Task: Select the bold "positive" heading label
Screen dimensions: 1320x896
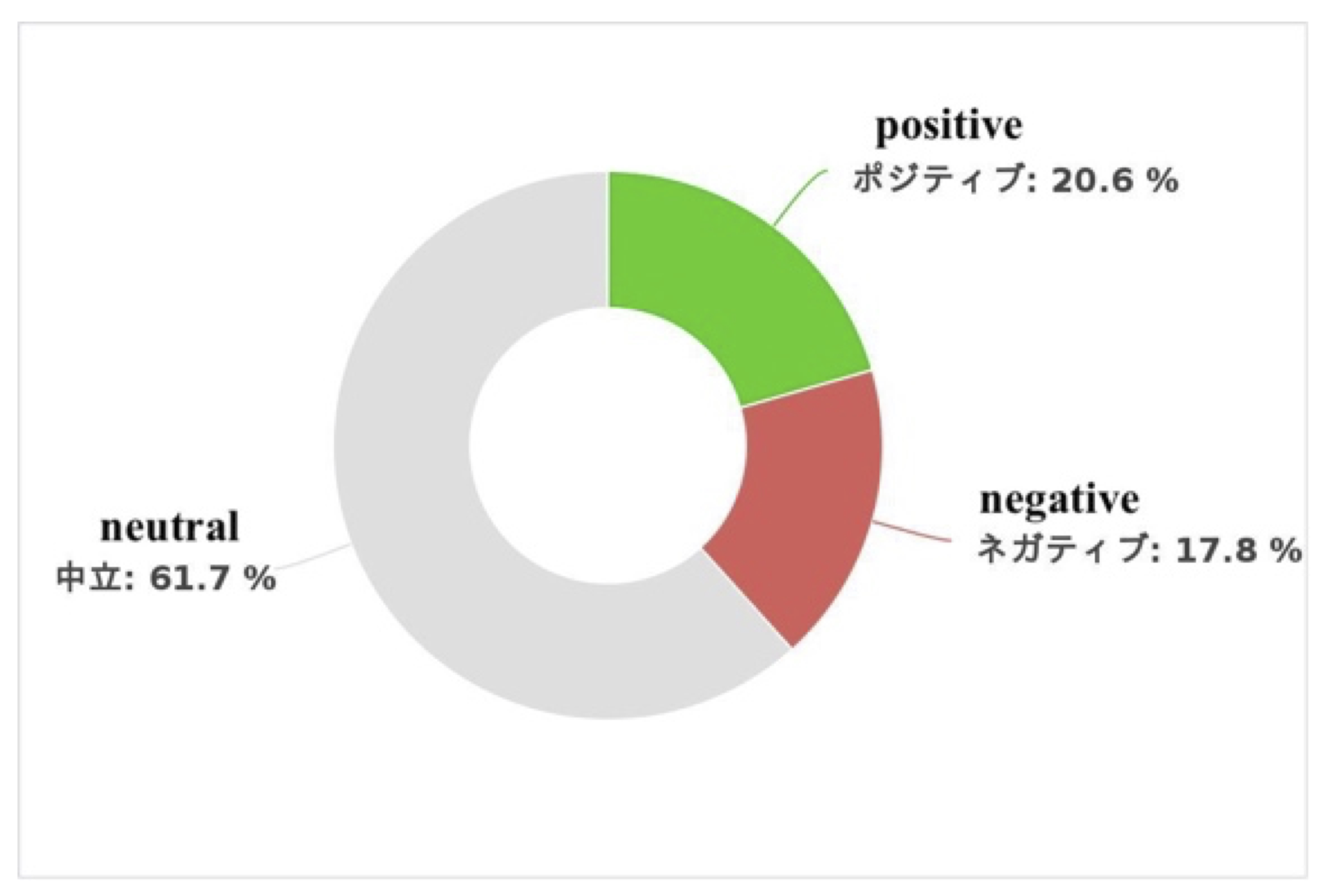Action: tap(949, 126)
